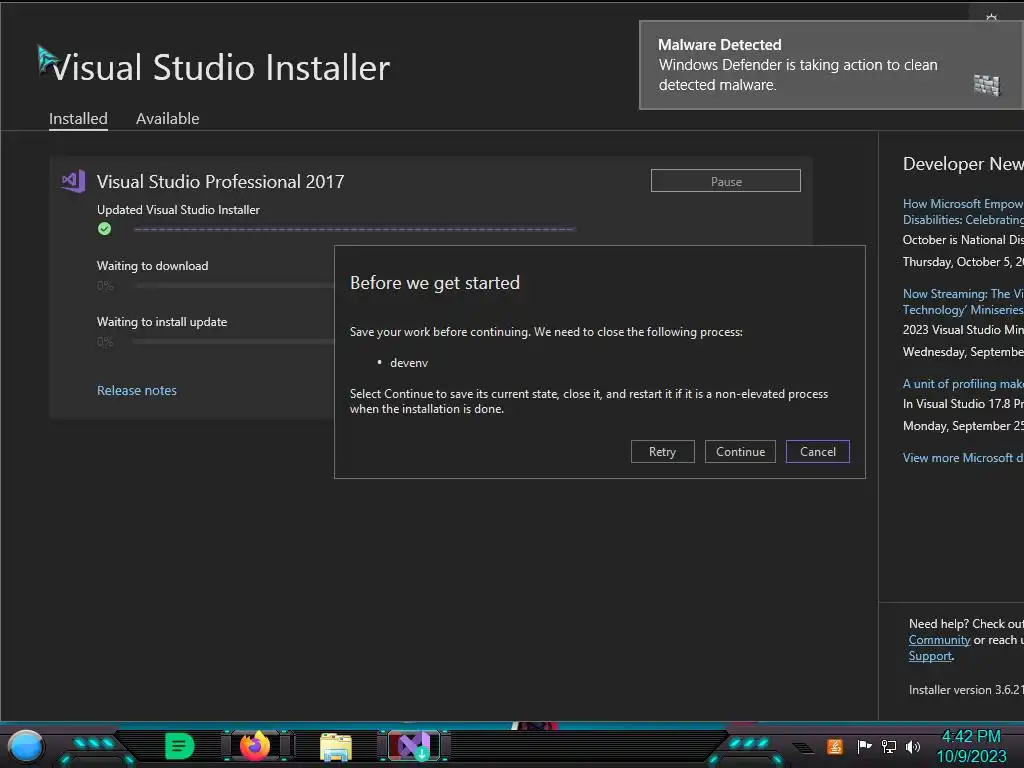
Task: Click the Malware Detected notification
Action: point(831,65)
